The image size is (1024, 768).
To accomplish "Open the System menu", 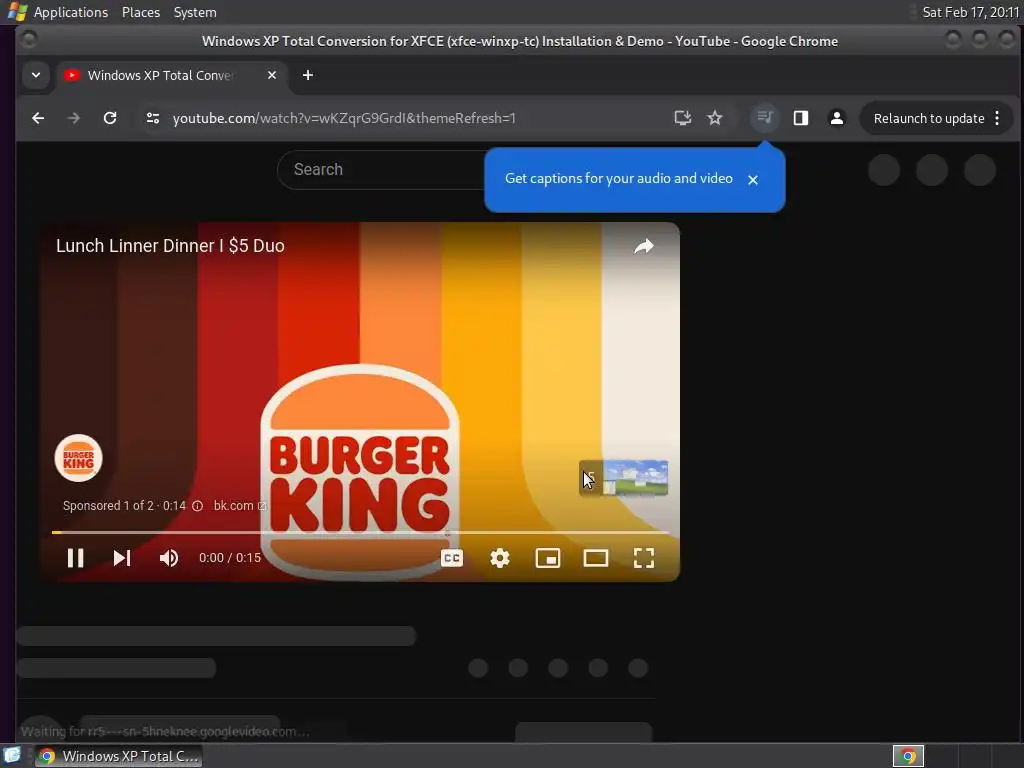I will (195, 12).
